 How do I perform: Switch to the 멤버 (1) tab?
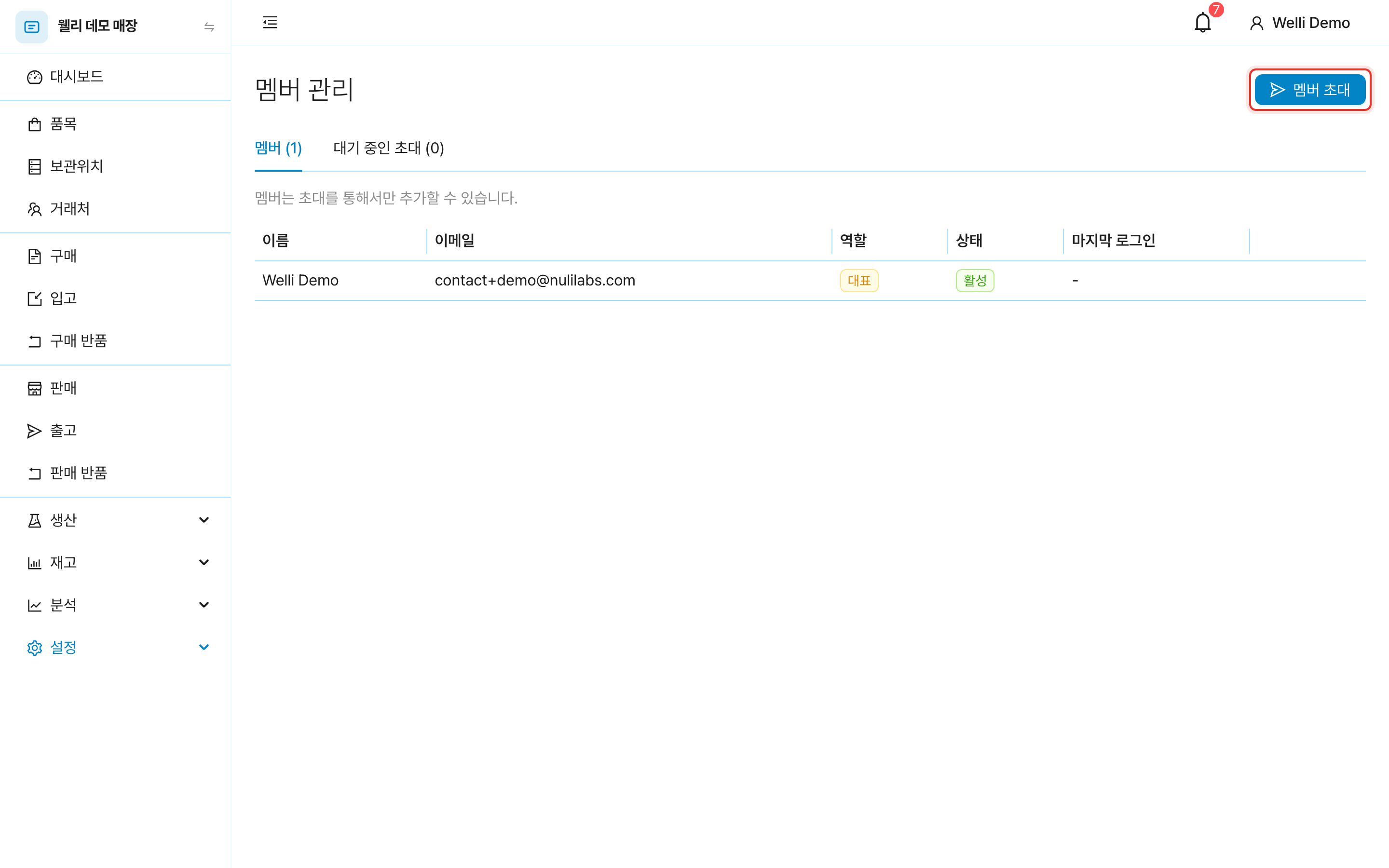(x=278, y=148)
